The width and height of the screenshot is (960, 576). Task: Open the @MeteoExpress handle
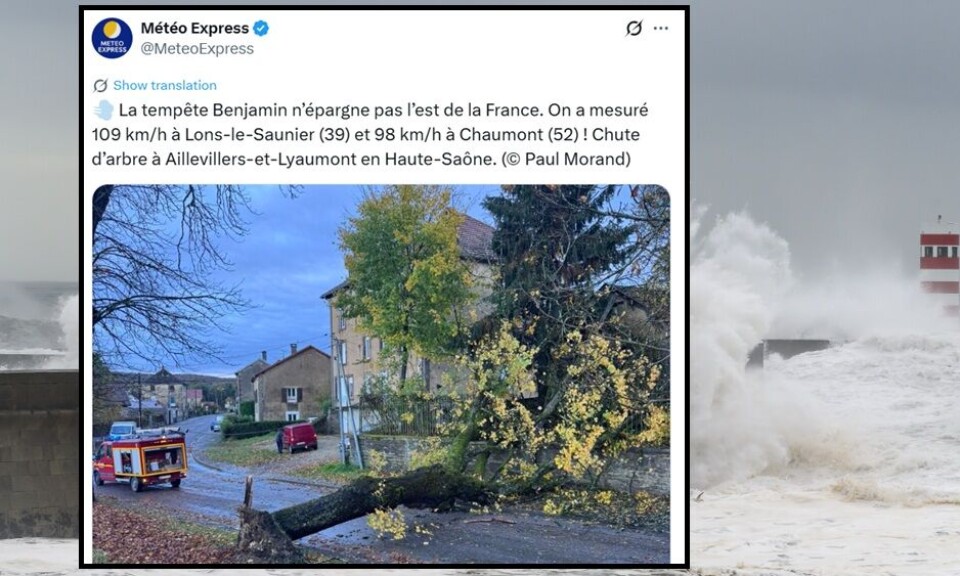tap(197, 48)
